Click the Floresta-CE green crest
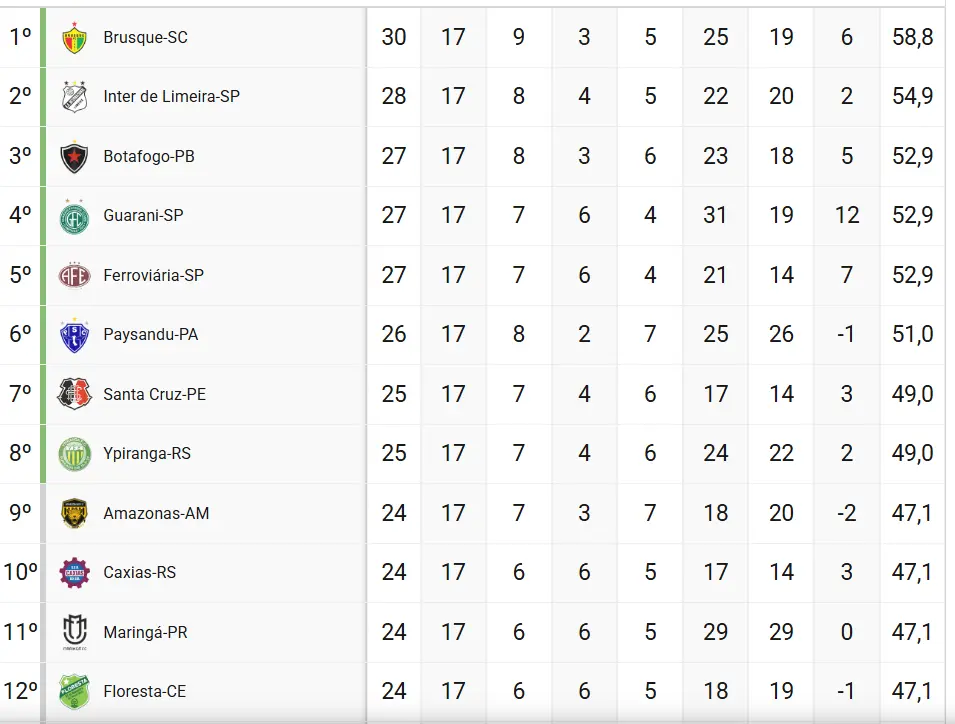 click(x=74, y=692)
